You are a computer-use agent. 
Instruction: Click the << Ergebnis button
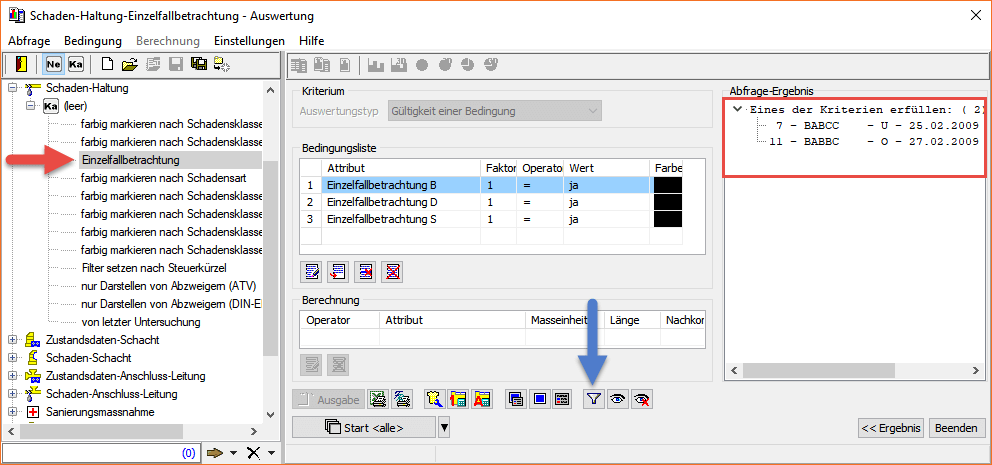(890, 428)
